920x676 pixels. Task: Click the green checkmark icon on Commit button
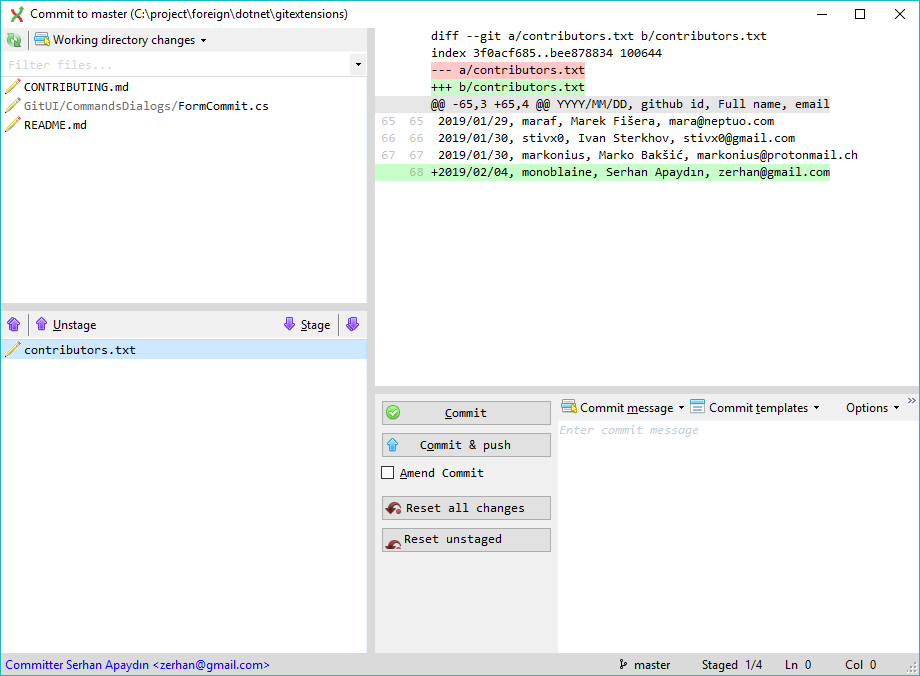click(394, 412)
